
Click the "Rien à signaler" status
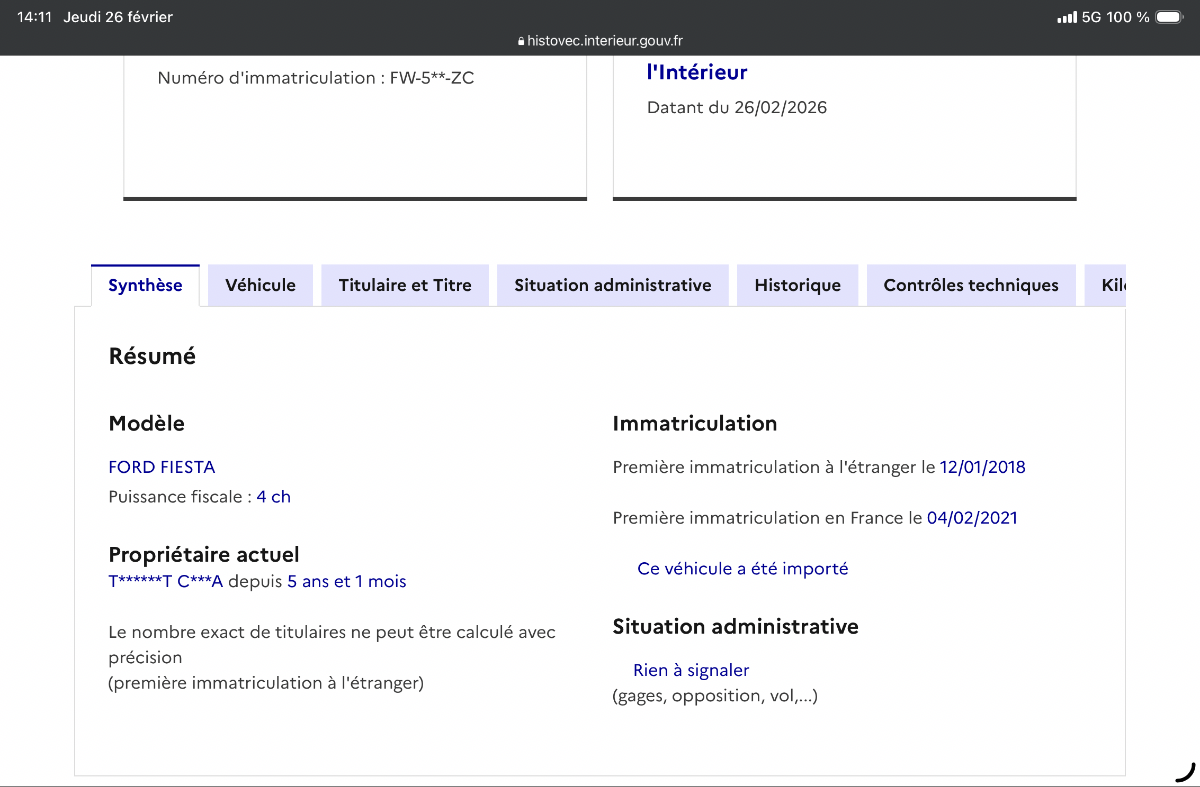coord(691,670)
